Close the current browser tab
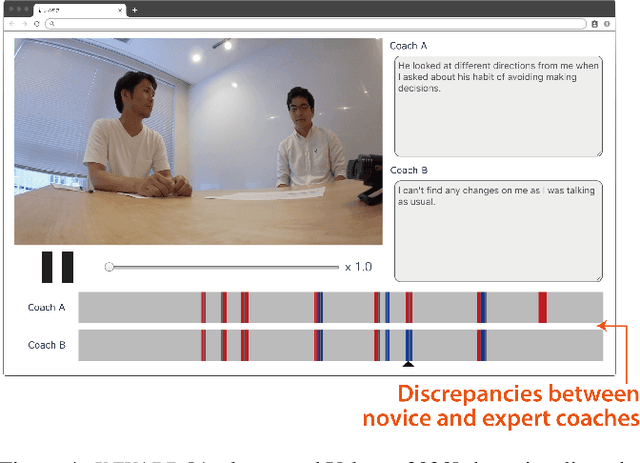 [120, 10]
